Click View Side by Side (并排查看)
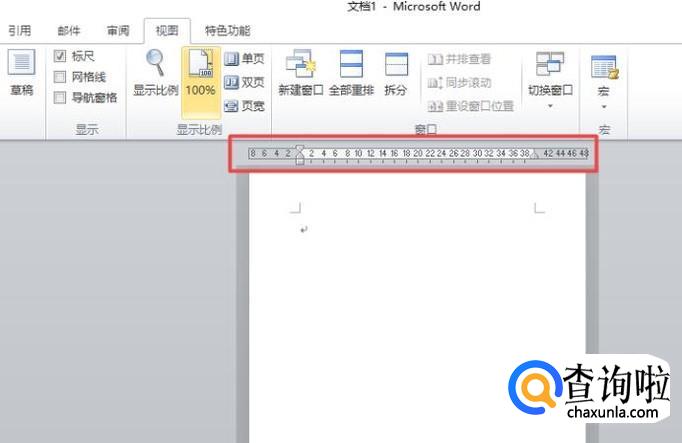The image size is (682, 443). [459, 59]
